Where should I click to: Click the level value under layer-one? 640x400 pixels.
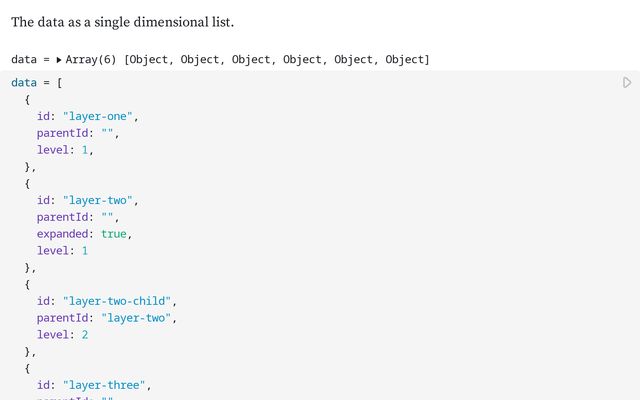click(x=85, y=150)
